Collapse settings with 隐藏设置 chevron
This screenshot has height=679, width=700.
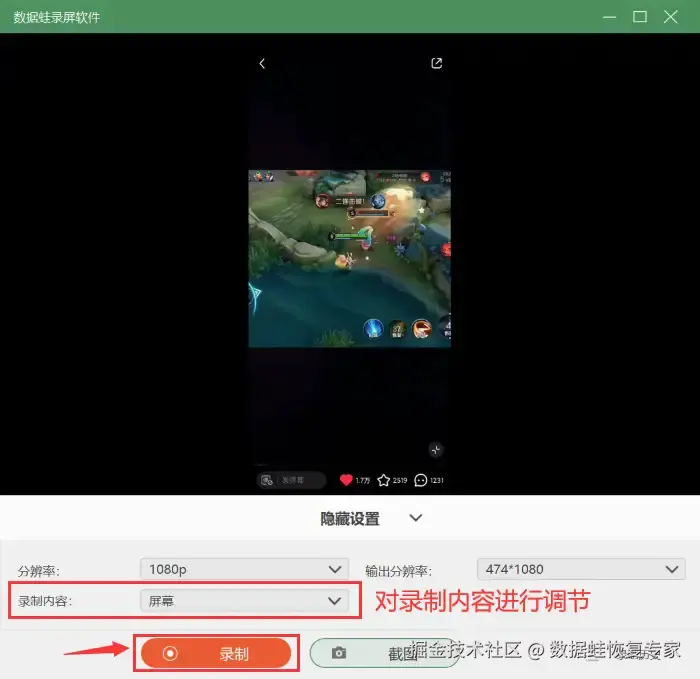[x=416, y=518]
